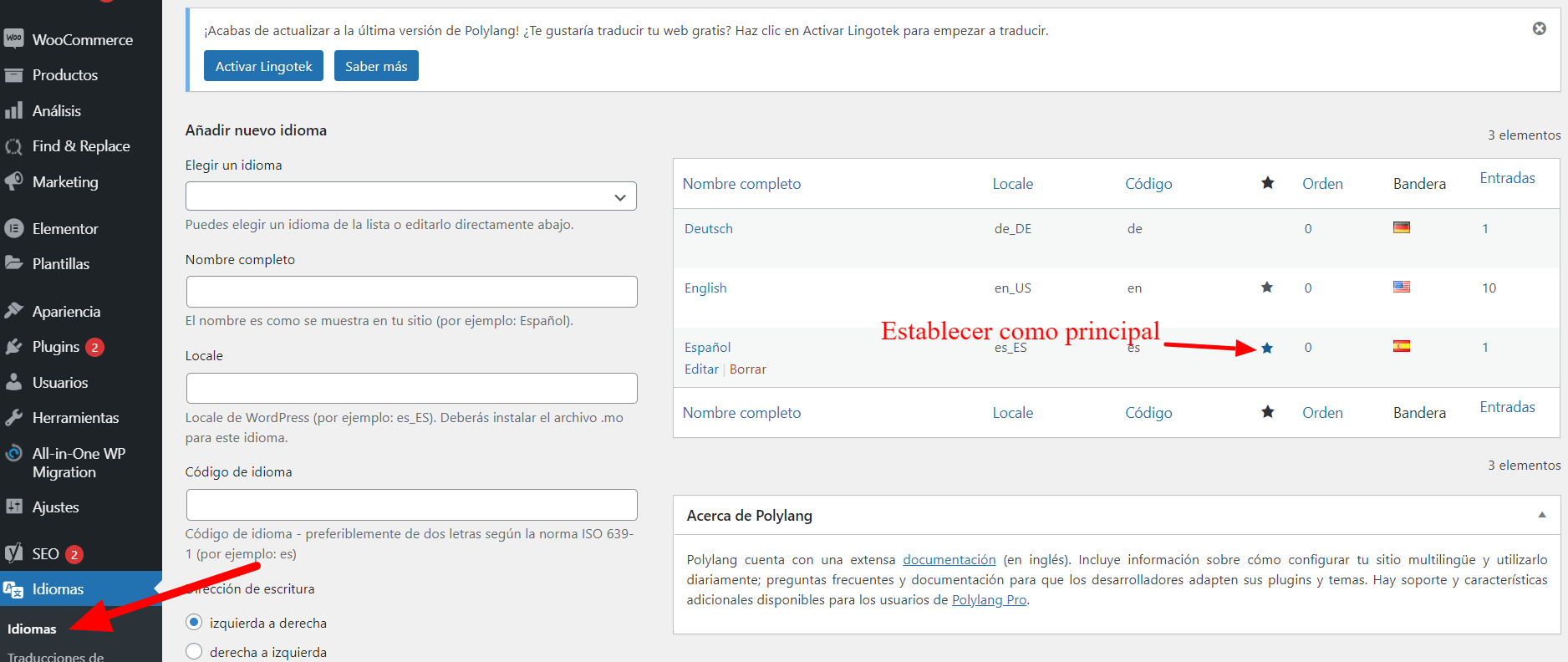Click the English US flag
Image resolution: width=1568 pixels, height=662 pixels.
(1402, 287)
